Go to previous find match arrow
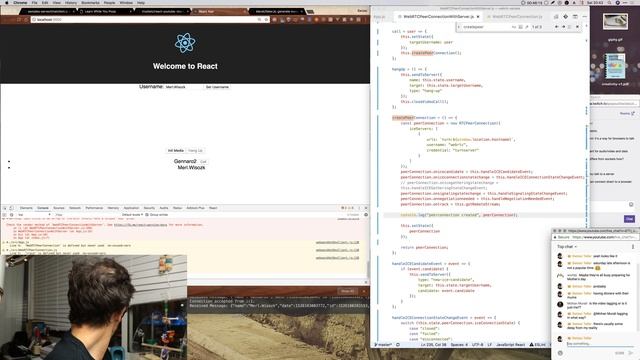 (x=557, y=27)
